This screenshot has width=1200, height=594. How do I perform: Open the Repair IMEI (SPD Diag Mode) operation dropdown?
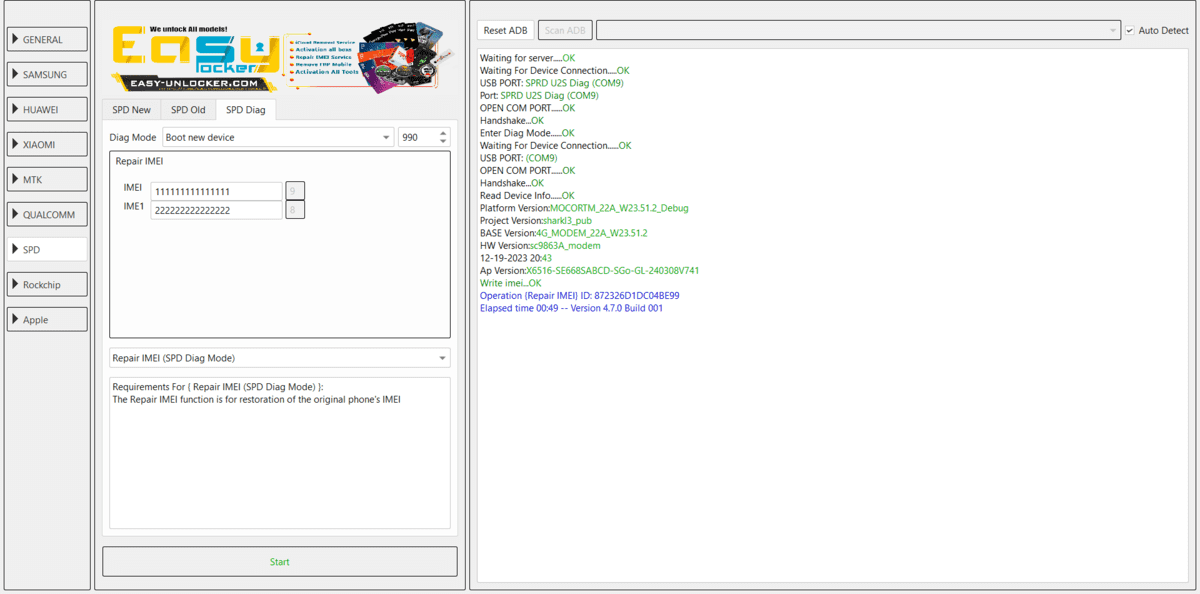point(280,358)
